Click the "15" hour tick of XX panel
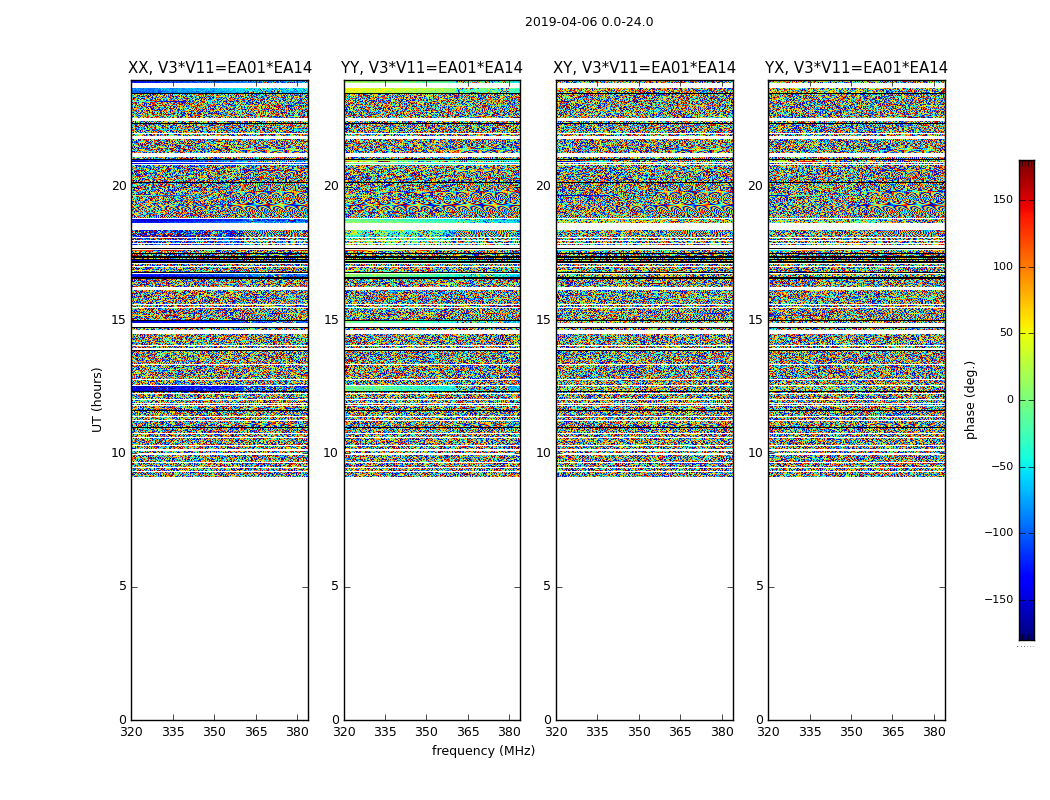 pyautogui.click(x=119, y=320)
